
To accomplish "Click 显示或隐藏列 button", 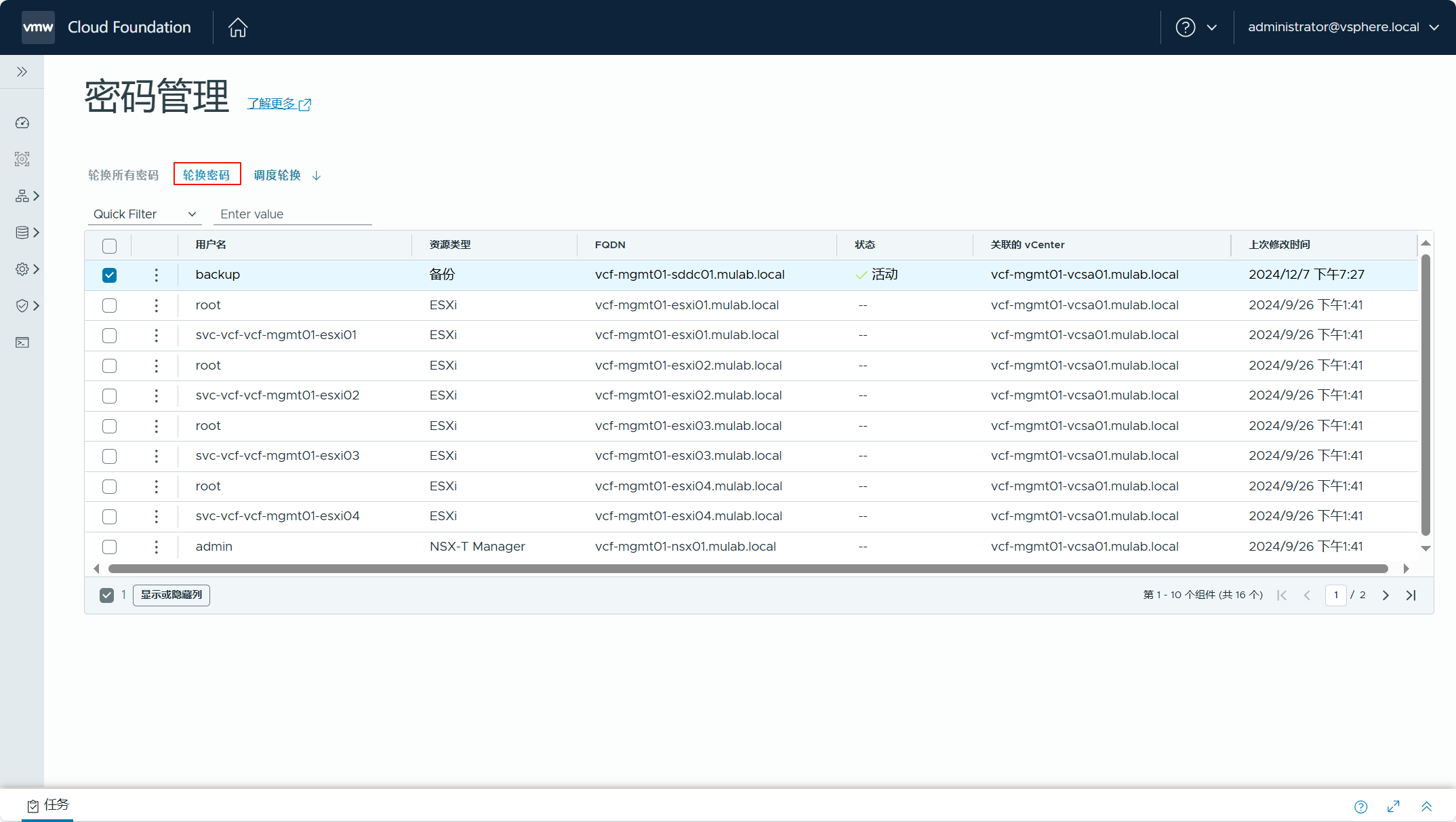I will 171,595.
